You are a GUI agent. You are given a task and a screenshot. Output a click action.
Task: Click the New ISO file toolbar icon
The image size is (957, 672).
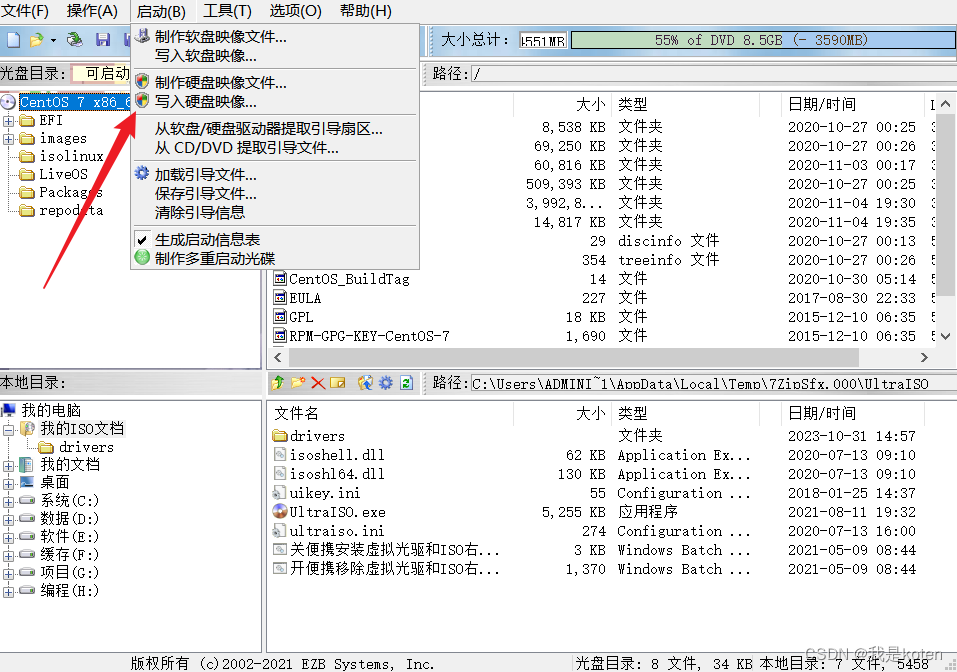pyautogui.click(x=13, y=40)
